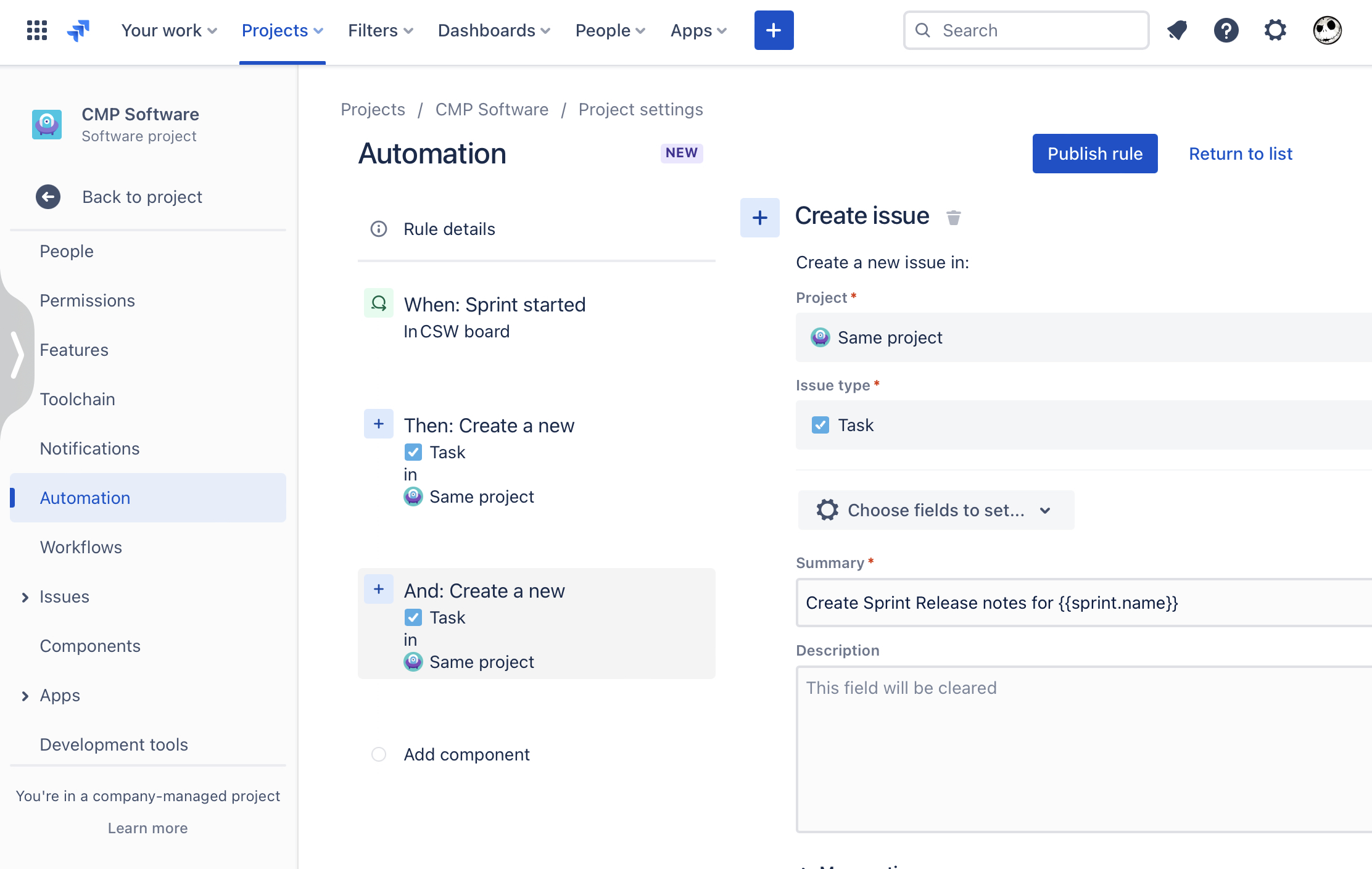Open the Jira app switcher grid icon

[x=36, y=30]
